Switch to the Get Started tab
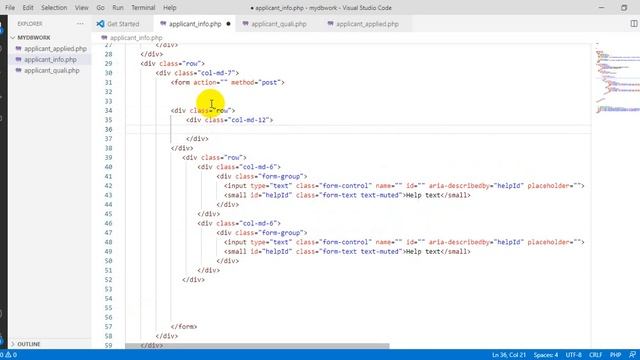The width and height of the screenshot is (640, 360). (123, 24)
